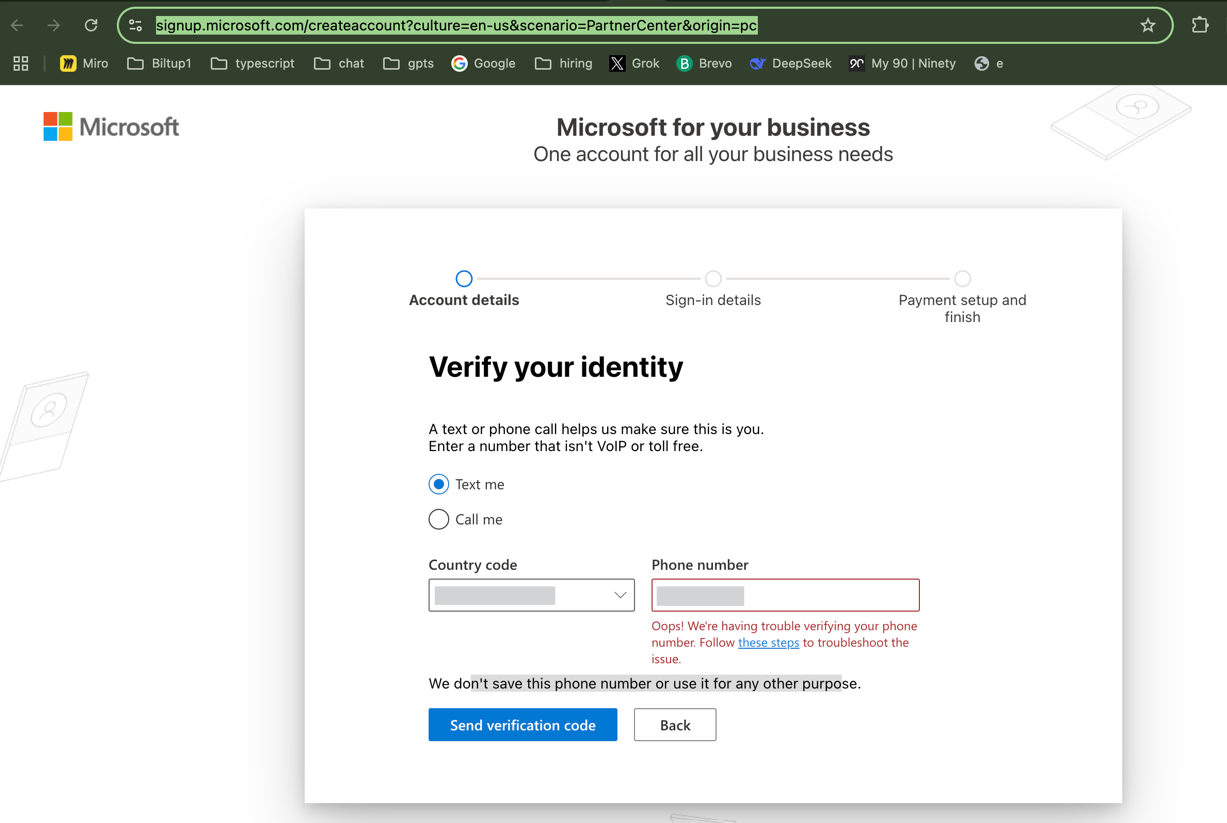Follow the 'these steps' troubleshooting link
The image size is (1227, 823).
coord(768,642)
